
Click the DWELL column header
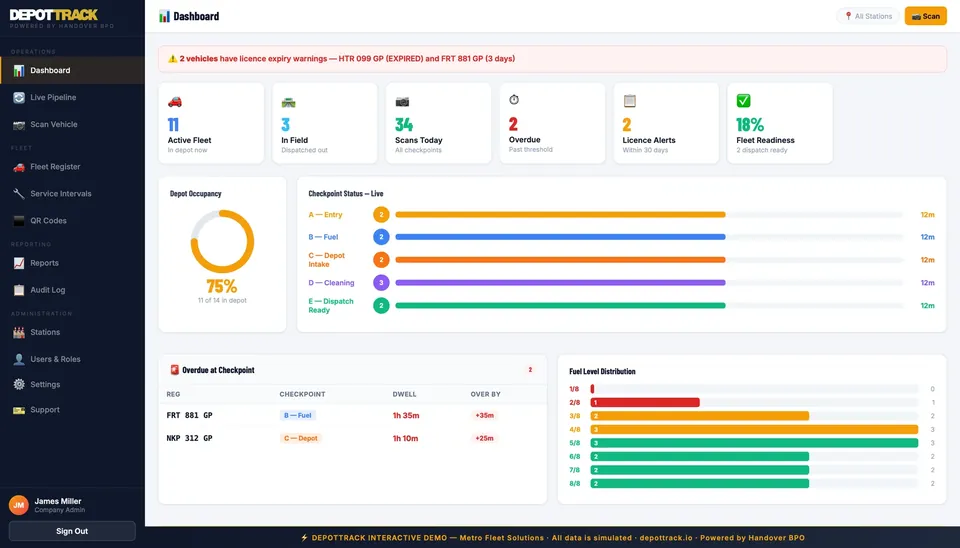pyautogui.click(x=404, y=394)
